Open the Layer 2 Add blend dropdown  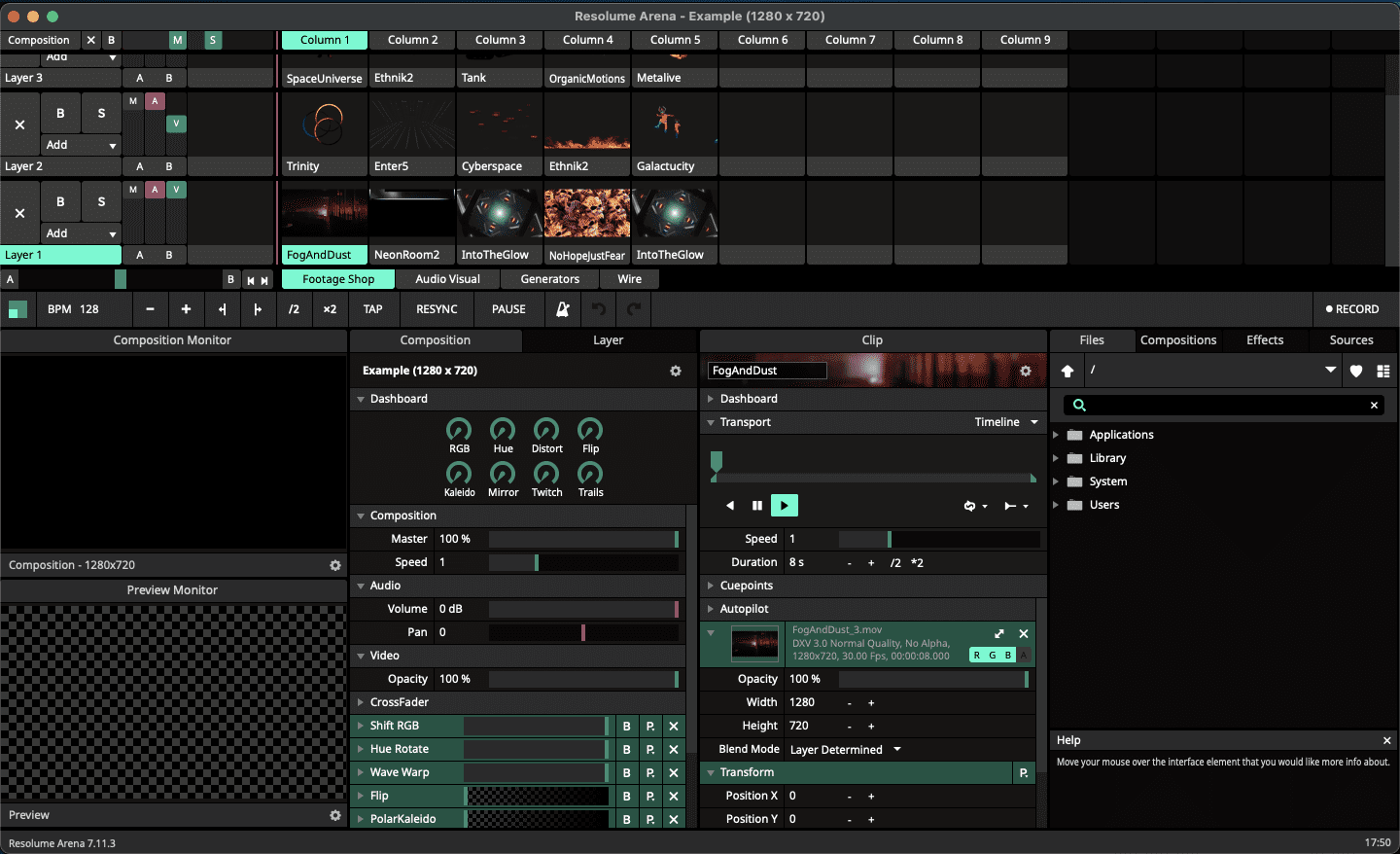pos(81,145)
